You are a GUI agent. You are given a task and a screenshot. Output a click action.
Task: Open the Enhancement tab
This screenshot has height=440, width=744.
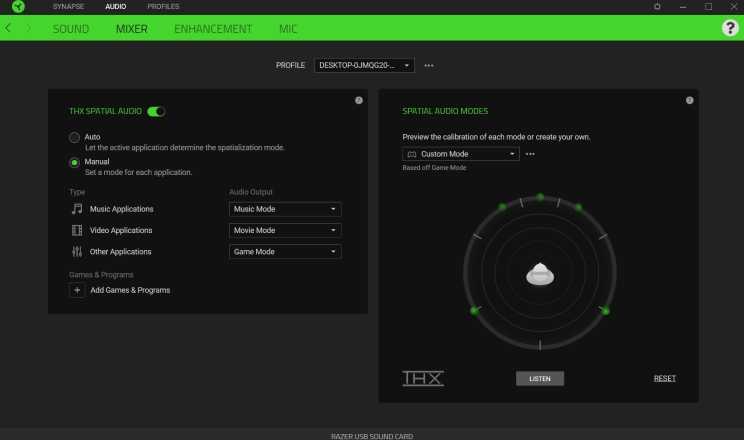point(213,28)
